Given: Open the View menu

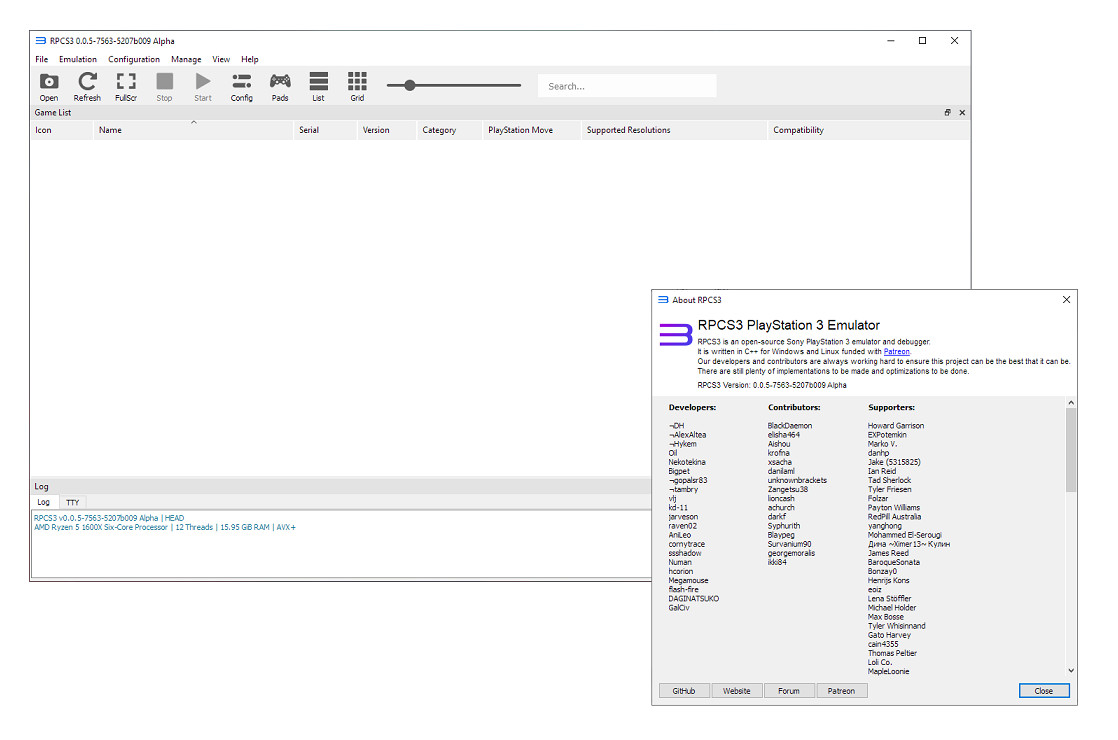Looking at the screenshot, I should 221,59.
